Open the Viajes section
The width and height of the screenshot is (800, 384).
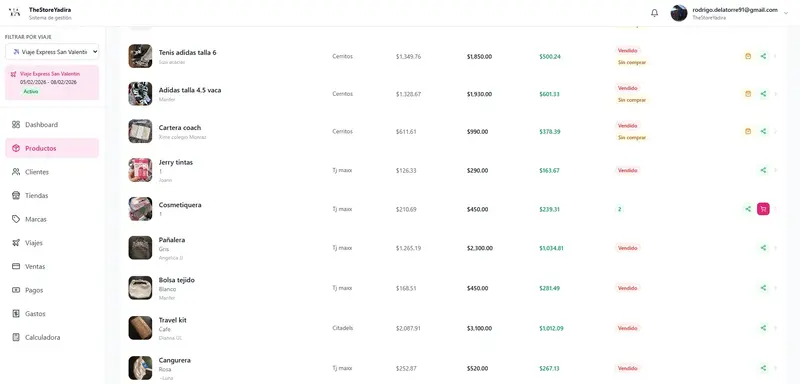pos(52,243)
